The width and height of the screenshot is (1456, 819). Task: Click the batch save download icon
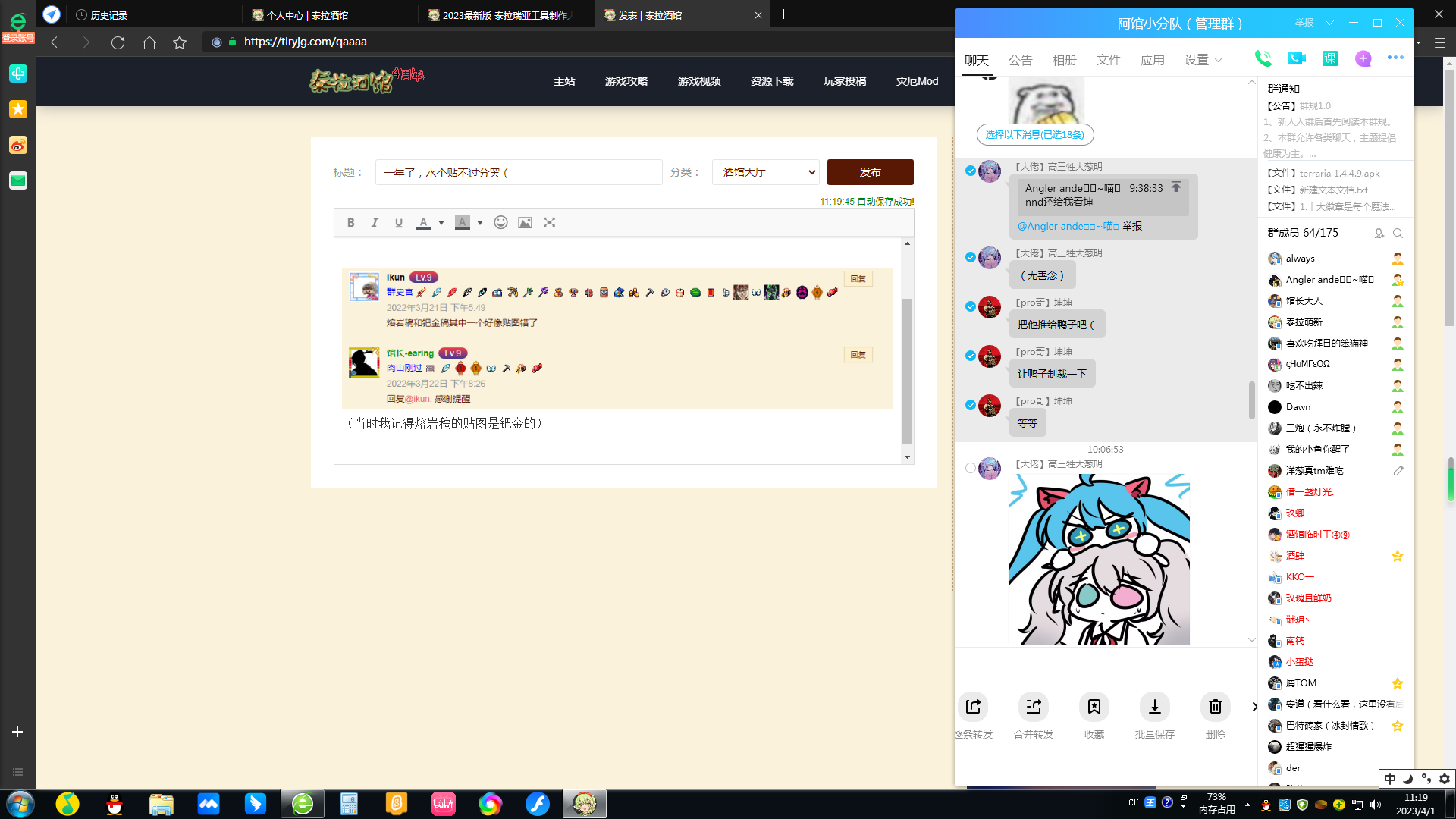(x=1154, y=707)
